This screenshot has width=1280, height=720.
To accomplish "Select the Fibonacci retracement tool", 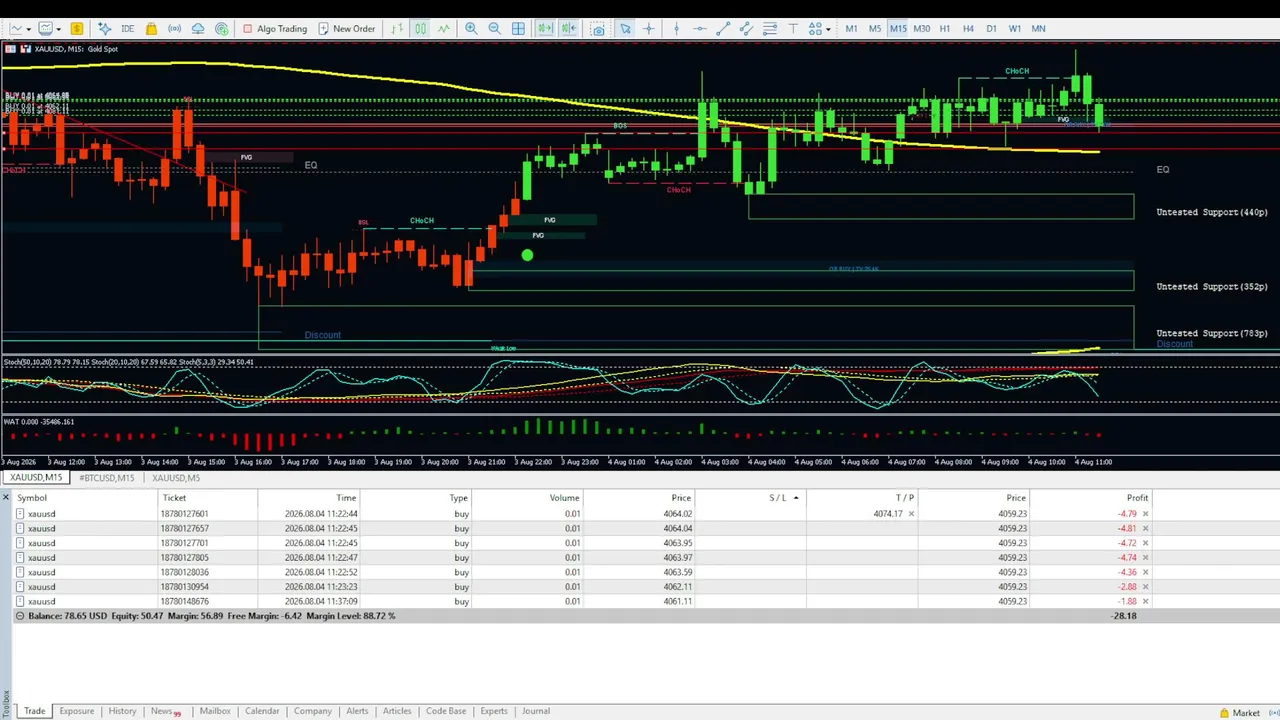I will (x=770, y=29).
